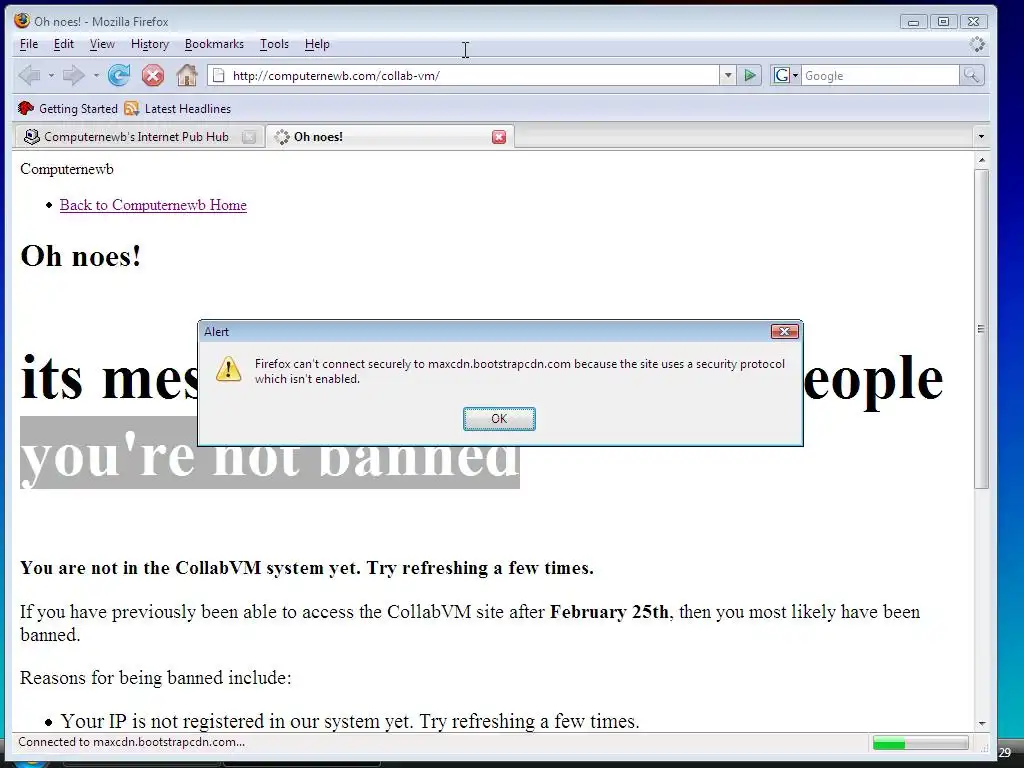Viewport: 1024px width, 768px height.
Task: Close the Oh noes! tab
Action: (x=499, y=136)
